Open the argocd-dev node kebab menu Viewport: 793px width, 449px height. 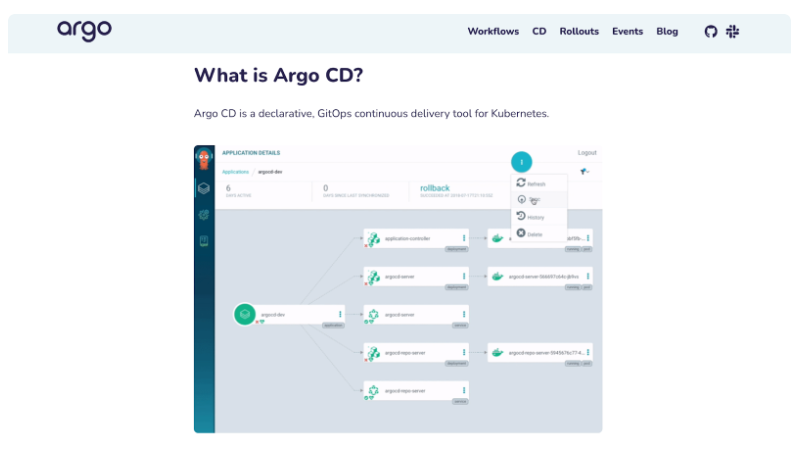340,315
